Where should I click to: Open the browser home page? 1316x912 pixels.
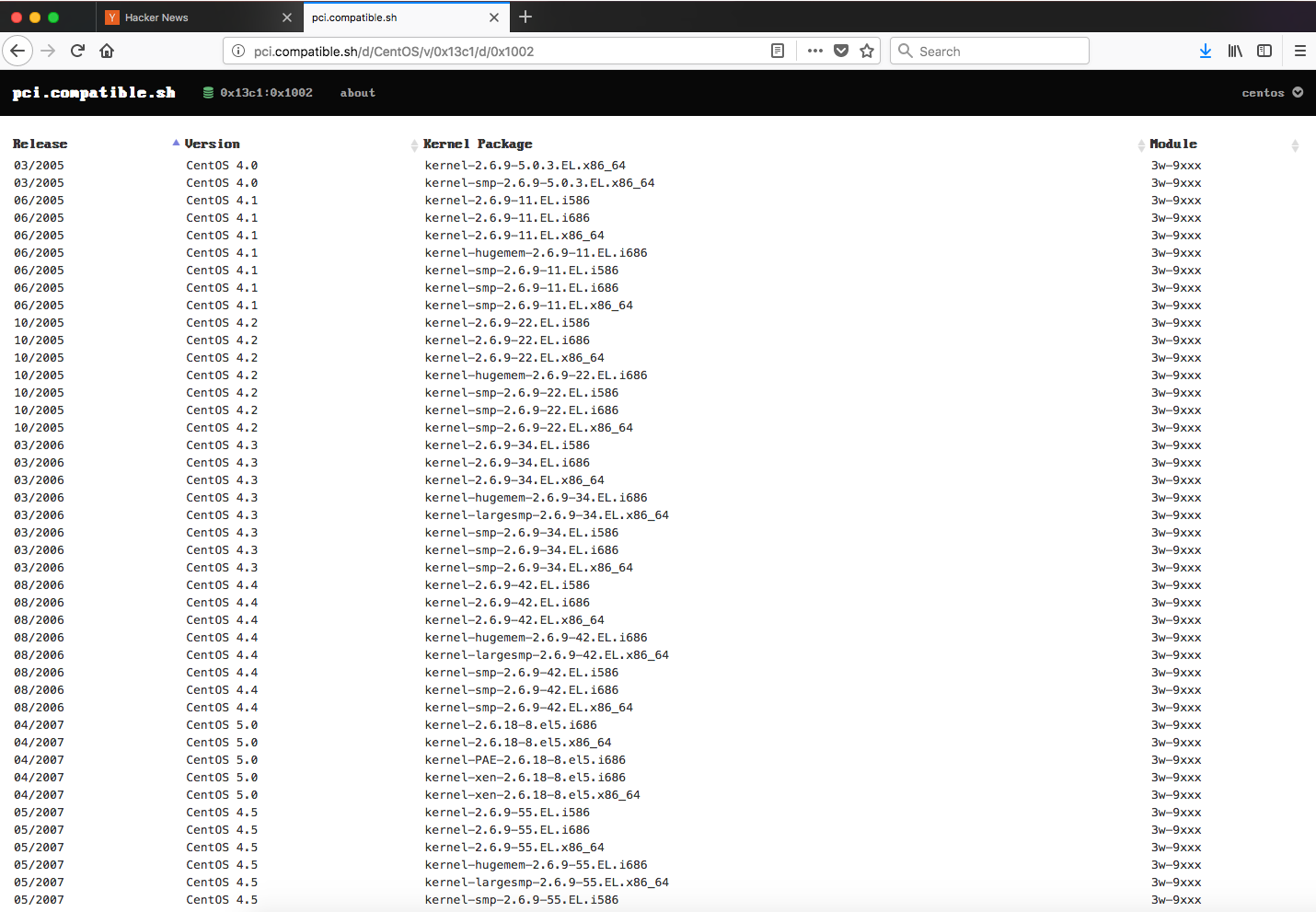click(107, 51)
